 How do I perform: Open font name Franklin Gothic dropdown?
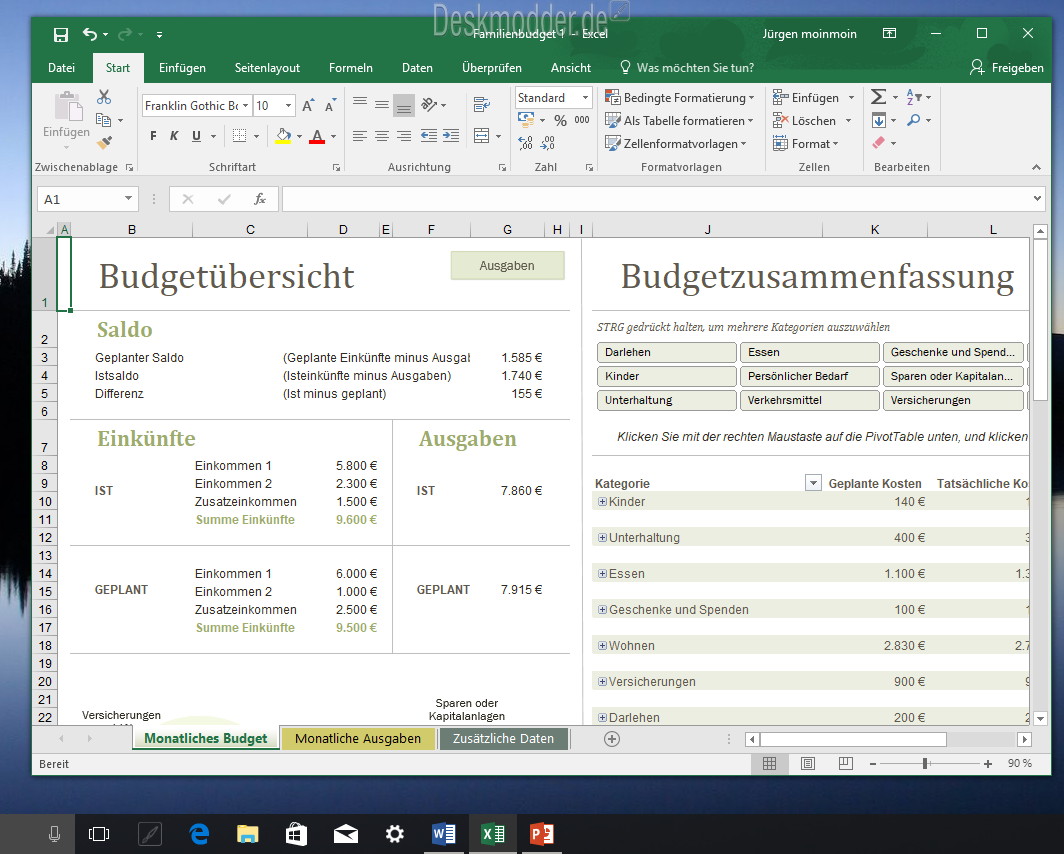[245, 105]
